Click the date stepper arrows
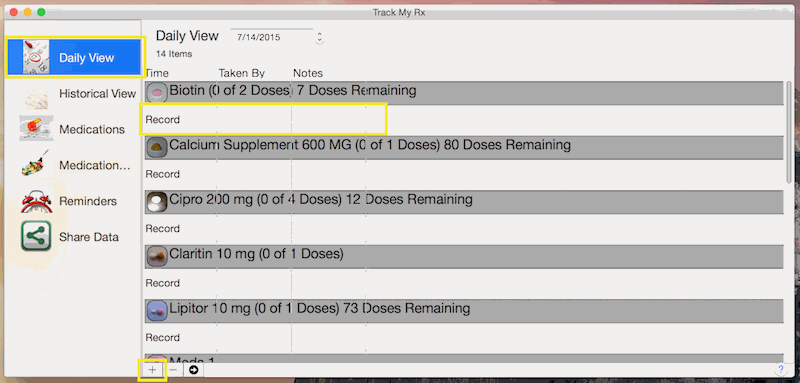This screenshot has width=800, height=383. [319, 38]
